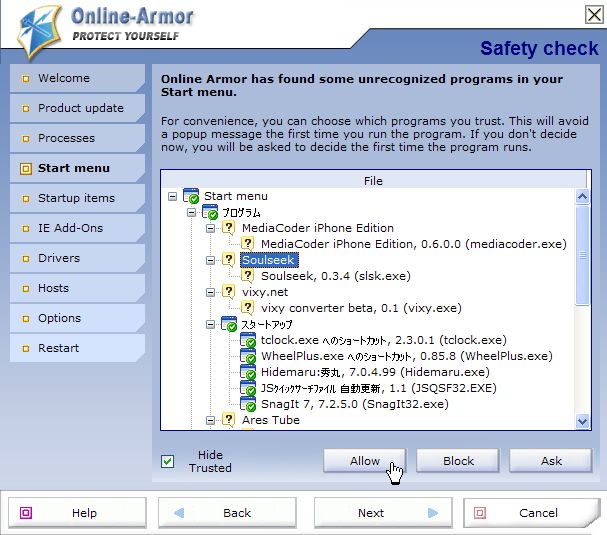This screenshot has height=535, width=607.
Task: Click the left arrow icon on Back
Action: (x=179, y=513)
